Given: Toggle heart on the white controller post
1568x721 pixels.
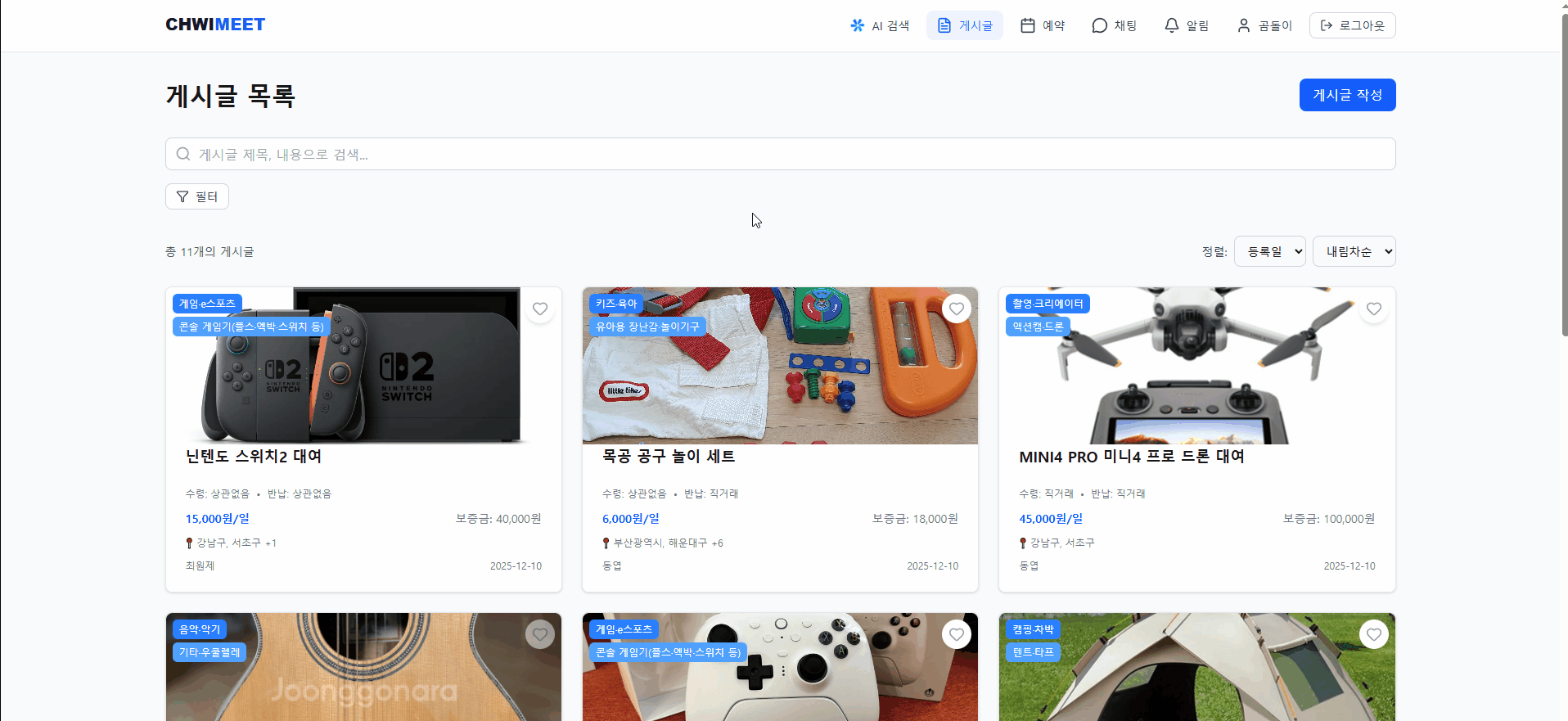Looking at the screenshot, I should click(957, 634).
